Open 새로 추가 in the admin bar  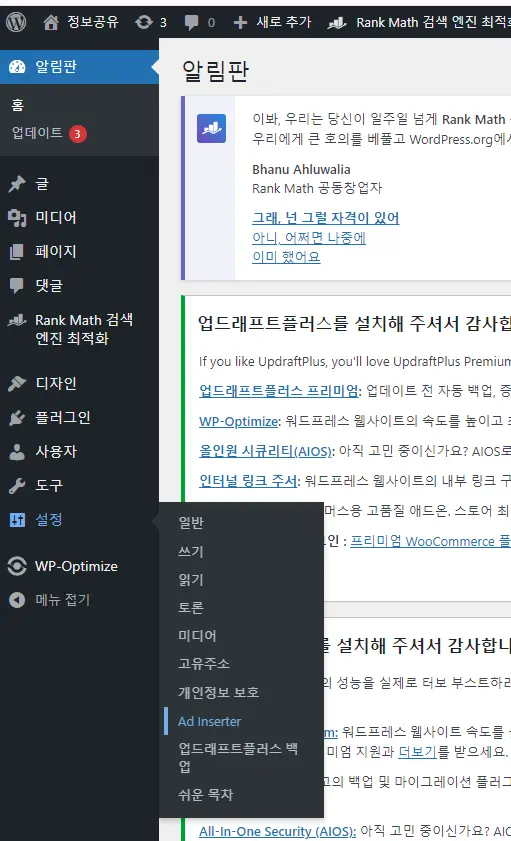284,22
